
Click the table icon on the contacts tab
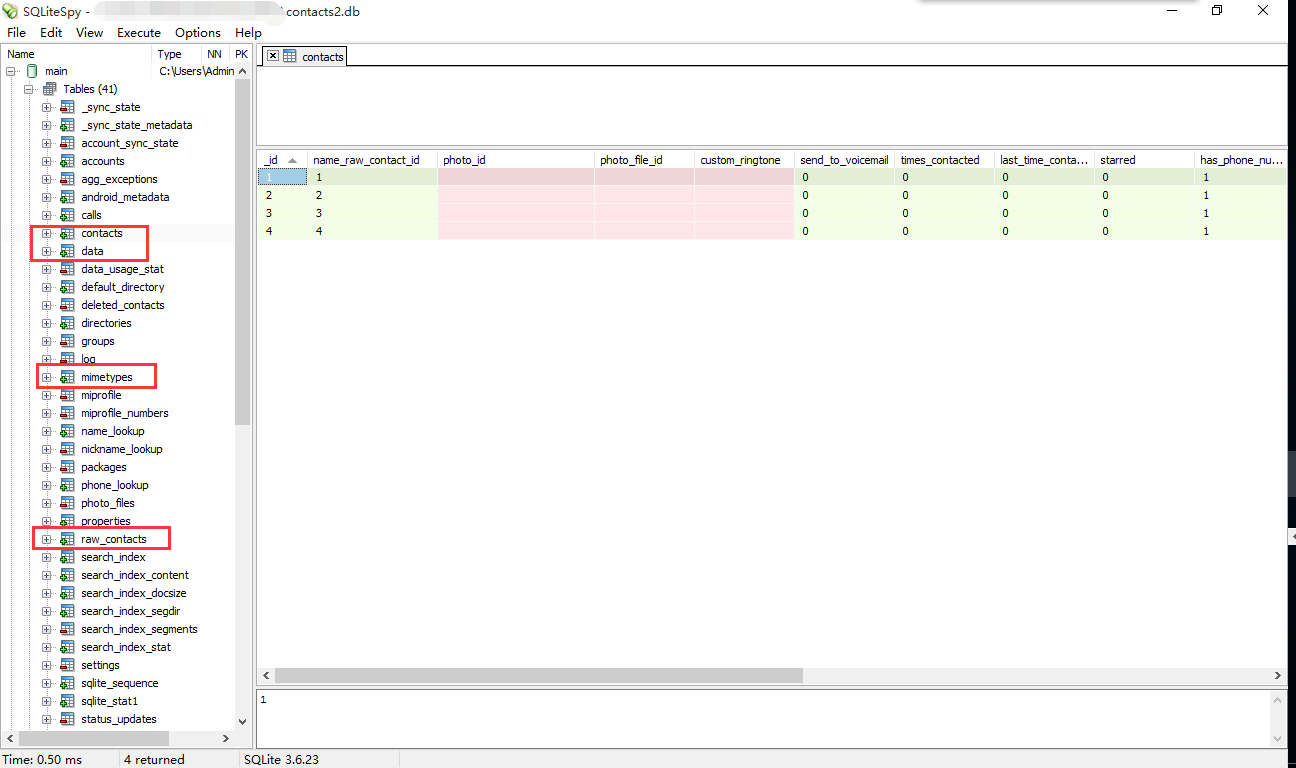(x=290, y=57)
